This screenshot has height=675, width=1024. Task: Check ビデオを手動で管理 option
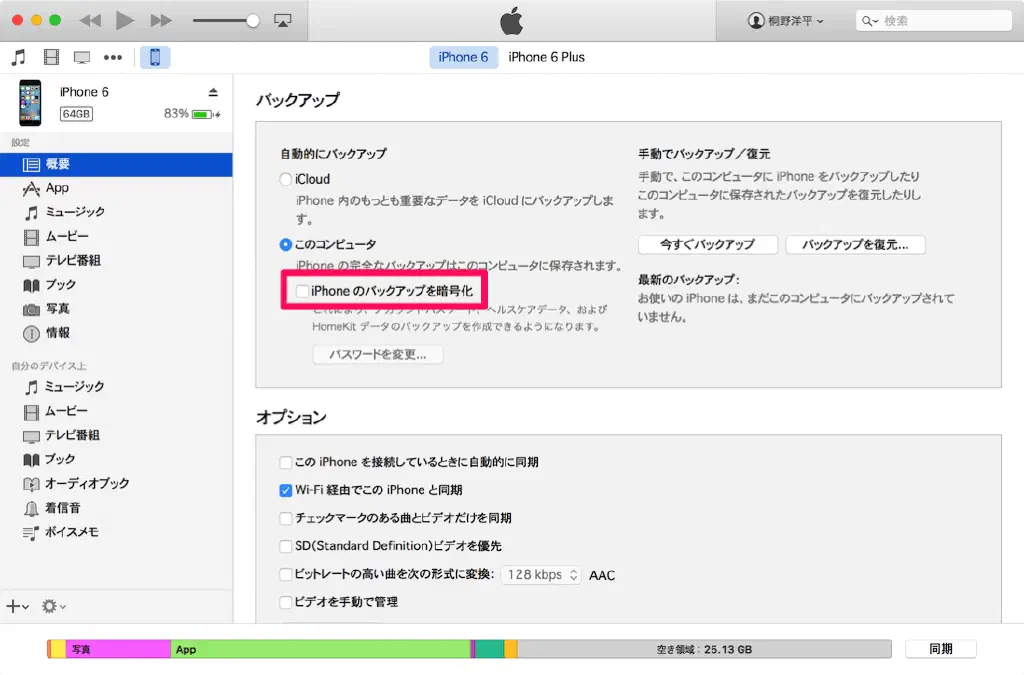point(286,603)
